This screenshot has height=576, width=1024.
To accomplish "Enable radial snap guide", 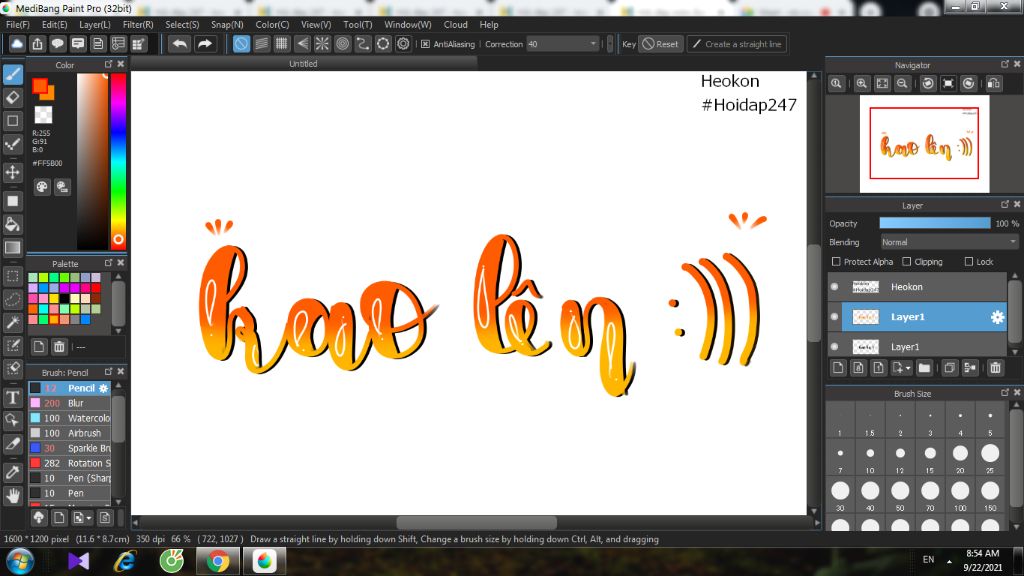I will point(322,44).
